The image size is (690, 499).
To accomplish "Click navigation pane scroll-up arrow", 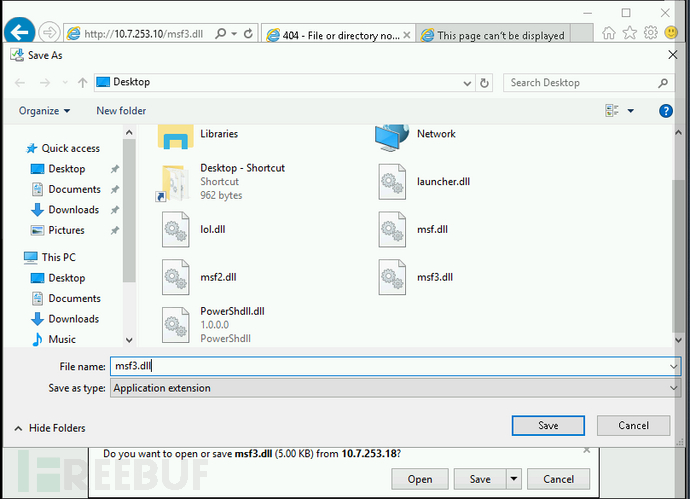I will pos(129,132).
